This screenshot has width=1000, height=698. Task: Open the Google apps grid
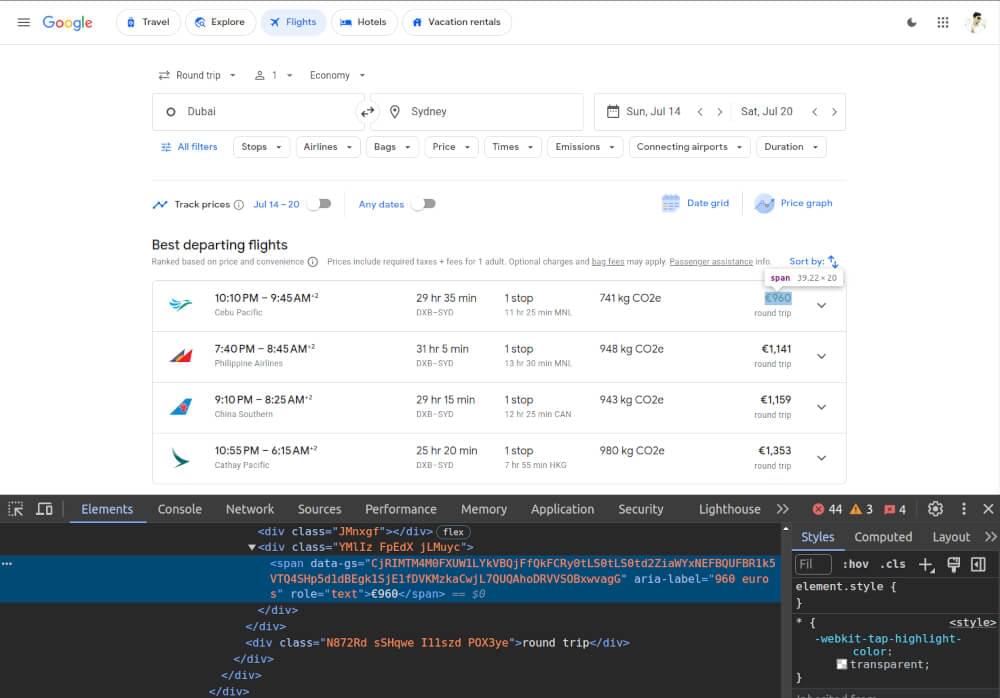(x=942, y=21)
